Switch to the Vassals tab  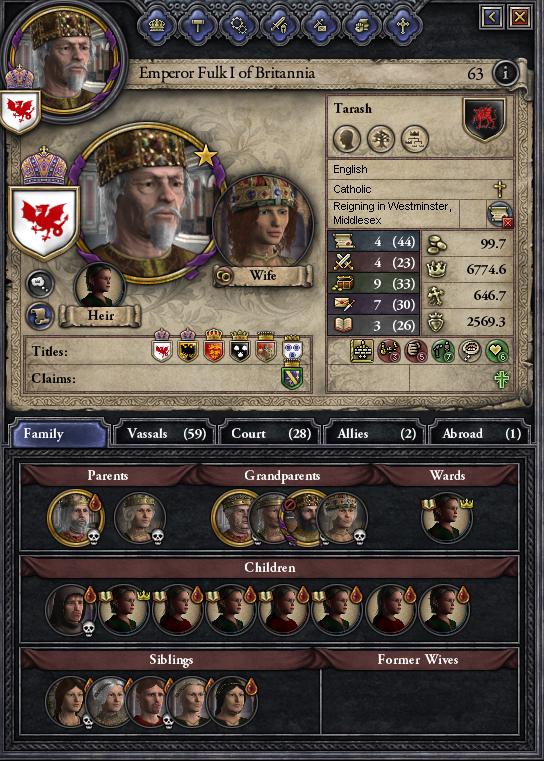(x=165, y=433)
